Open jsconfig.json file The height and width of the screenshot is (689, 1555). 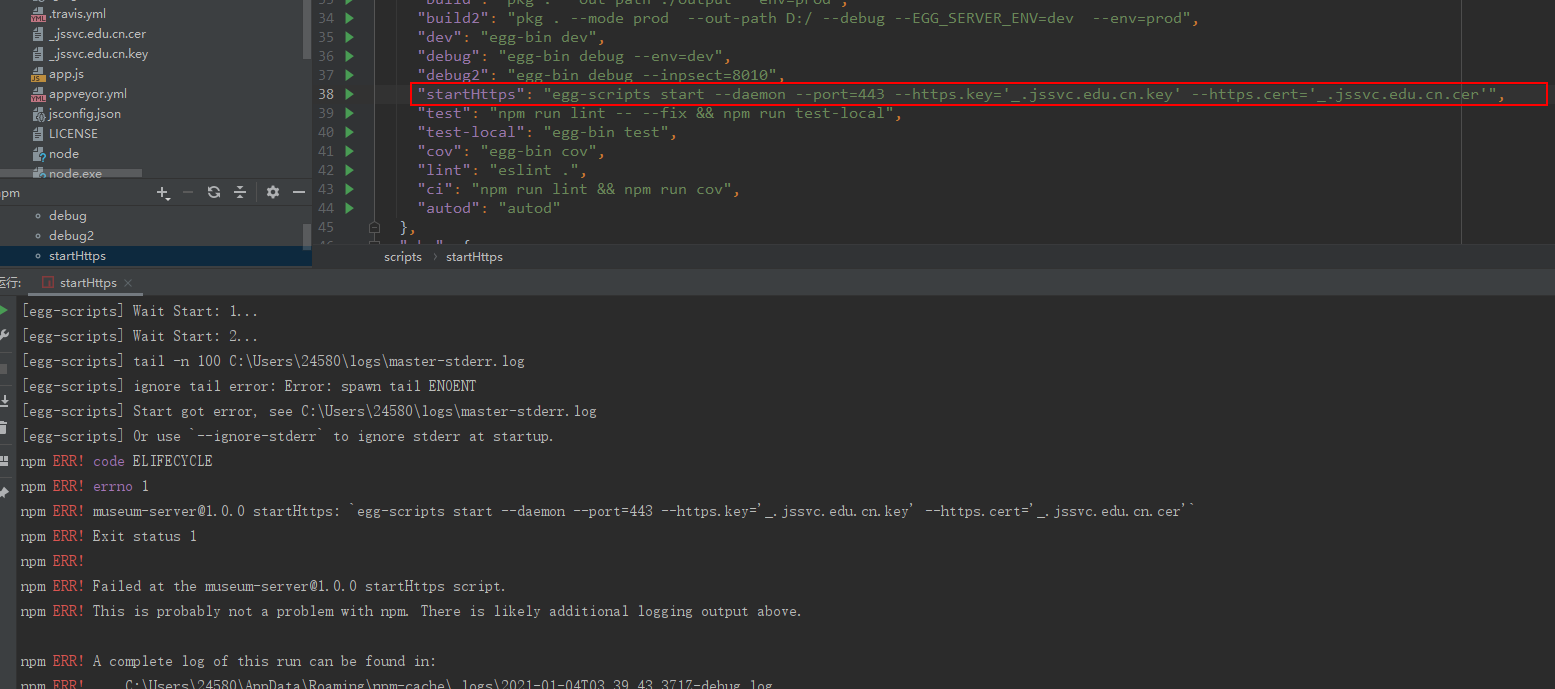pyautogui.click(x=85, y=114)
